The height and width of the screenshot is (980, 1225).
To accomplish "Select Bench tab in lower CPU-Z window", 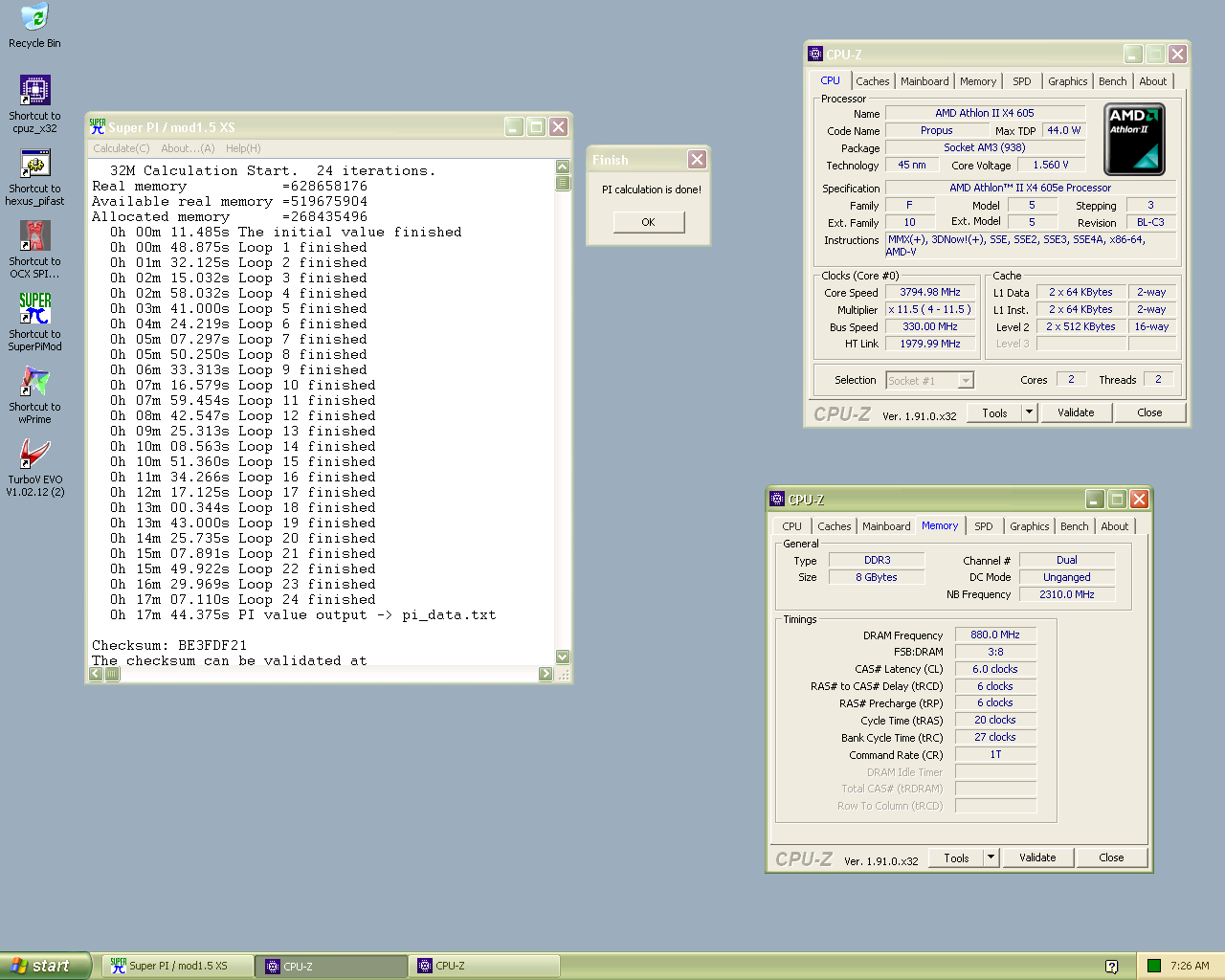I will tap(1074, 526).
